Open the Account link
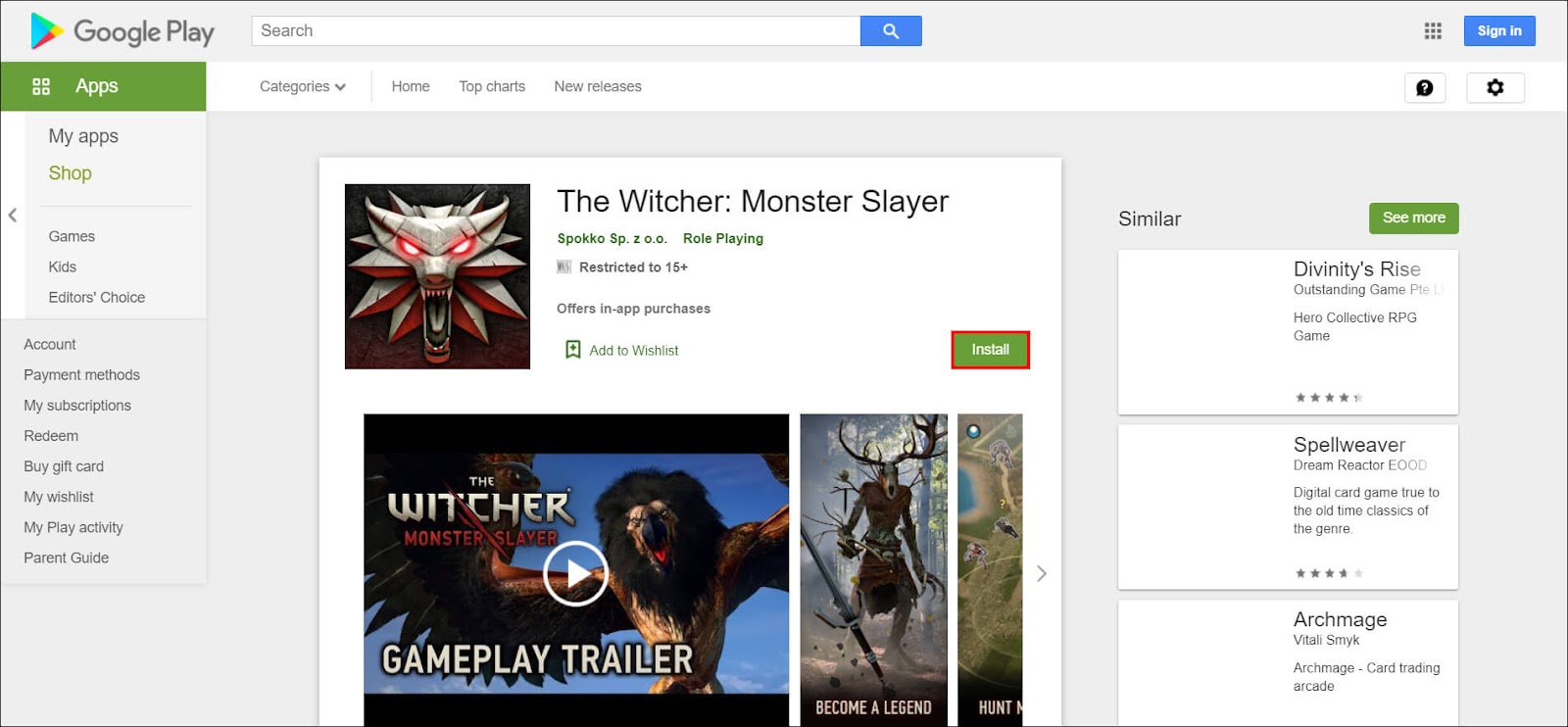This screenshot has width=1568, height=727. 50,344
